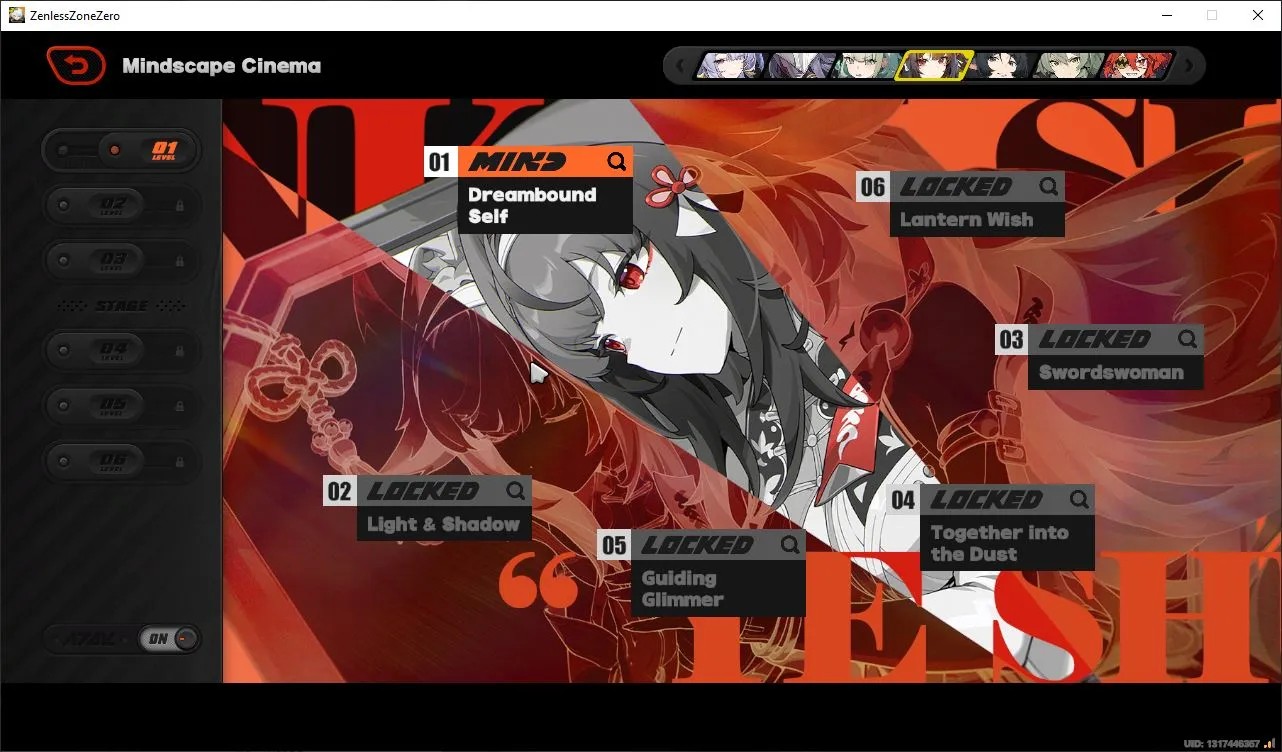This screenshot has width=1282, height=752.
Task: Toggle the 02 Level switch
Action: click(x=121, y=205)
